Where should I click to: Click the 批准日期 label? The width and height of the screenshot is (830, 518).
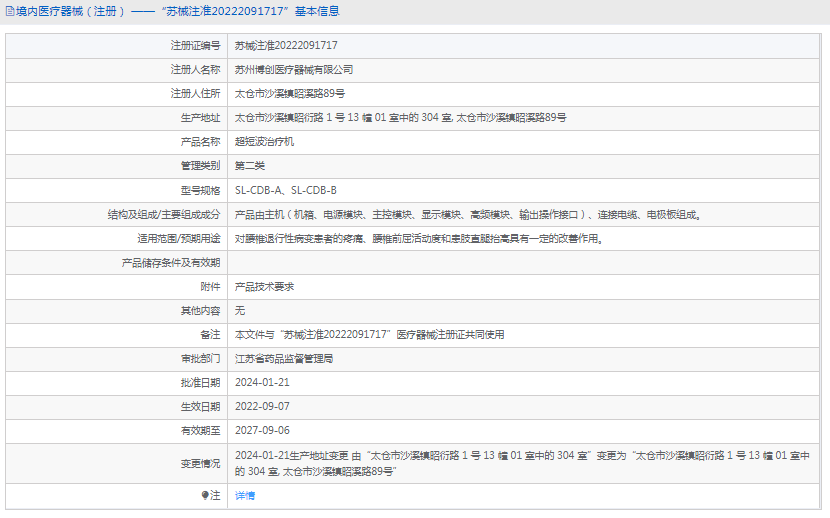pos(200,383)
